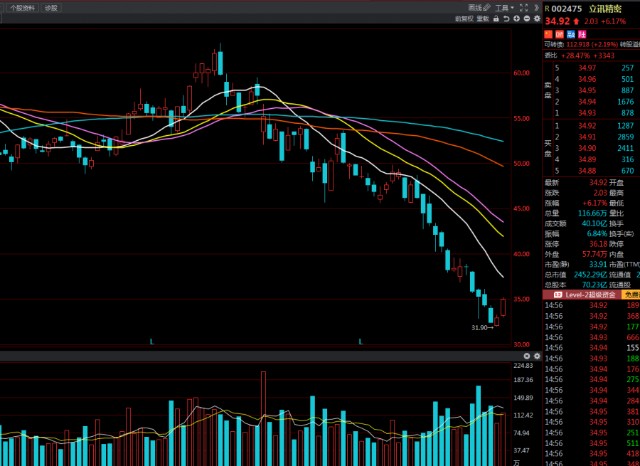This screenshot has width=640, height=466.
Task: Toggle 叠加 overlay option
Action: point(483,18)
